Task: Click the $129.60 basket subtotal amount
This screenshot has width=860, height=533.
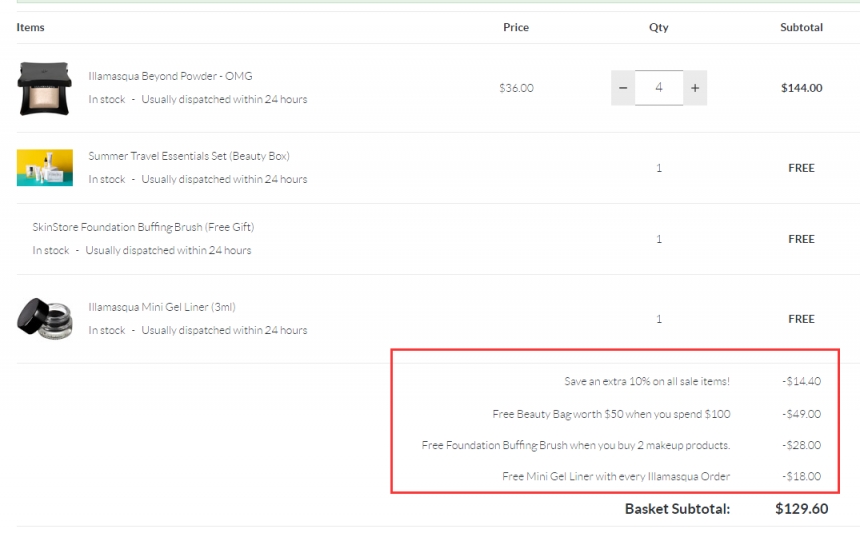Action: point(801,509)
